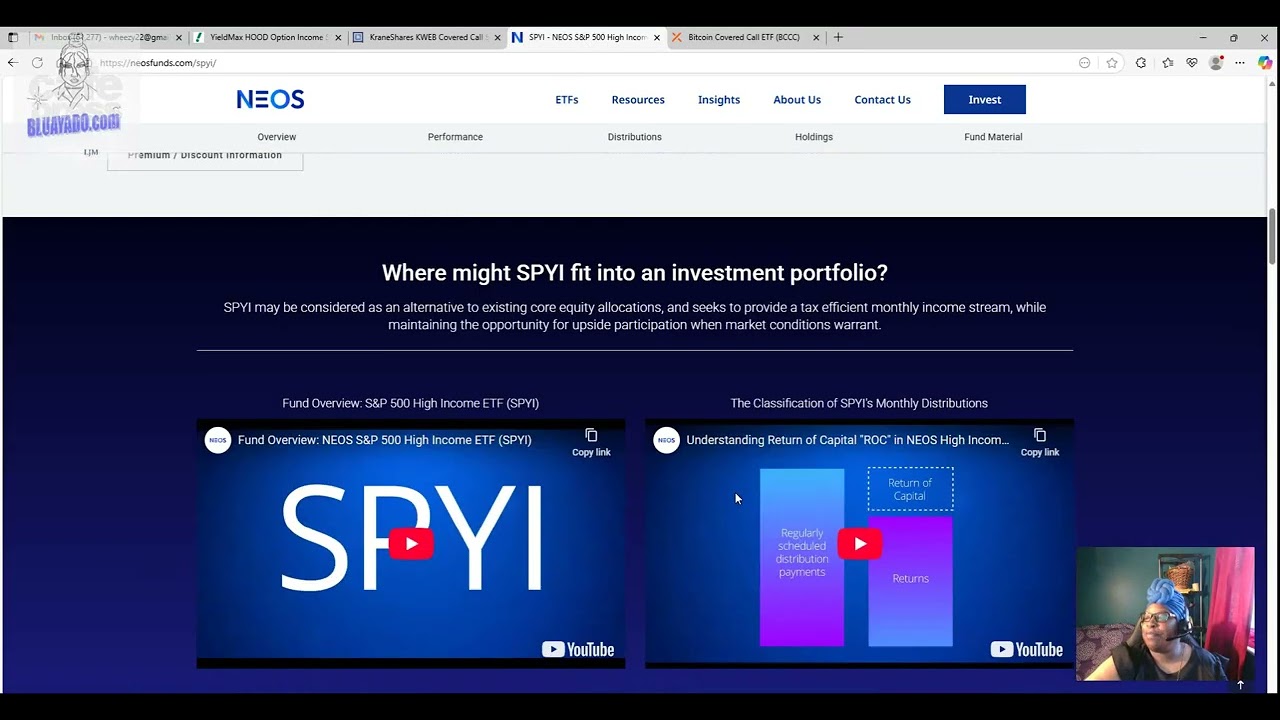The image size is (1280, 720).
Task: Close the KraneShares KWEB tab
Action: tap(497, 37)
